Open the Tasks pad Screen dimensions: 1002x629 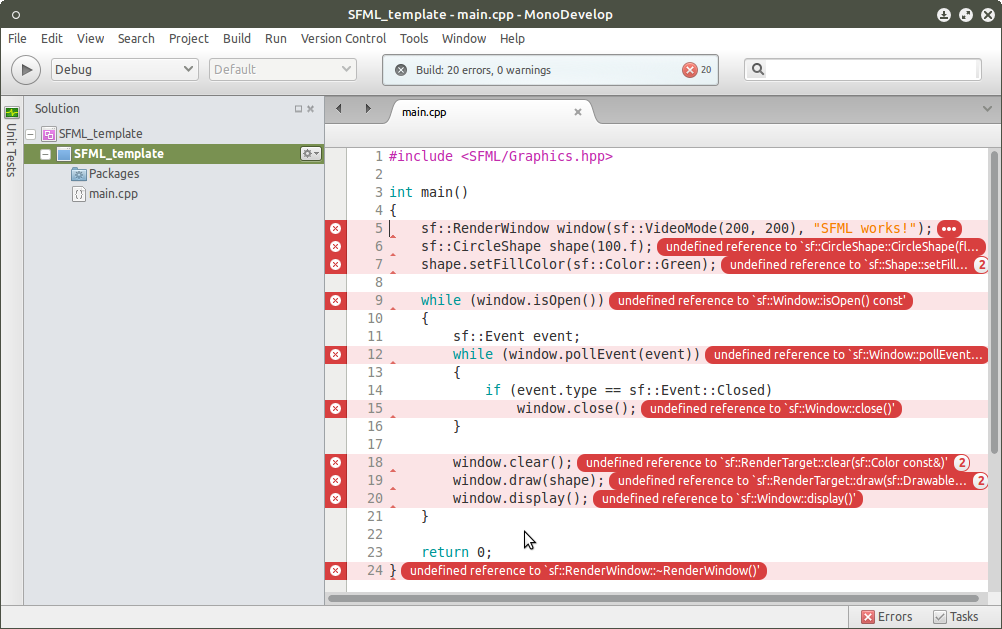pyautogui.click(x=956, y=617)
